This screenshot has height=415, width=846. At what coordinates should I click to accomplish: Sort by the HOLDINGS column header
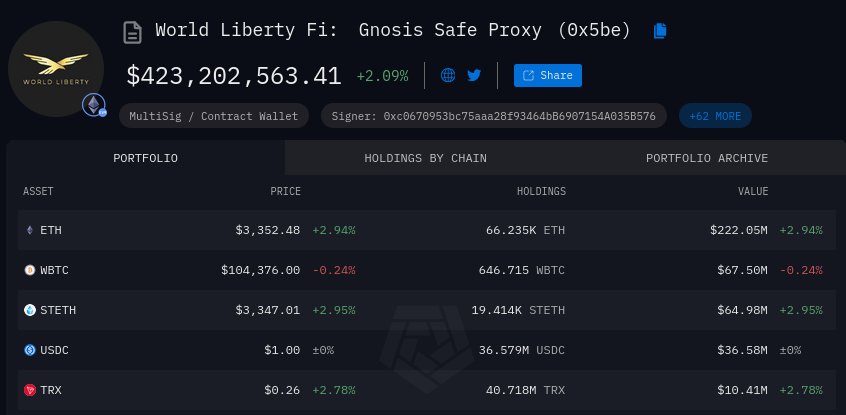click(x=541, y=191)
